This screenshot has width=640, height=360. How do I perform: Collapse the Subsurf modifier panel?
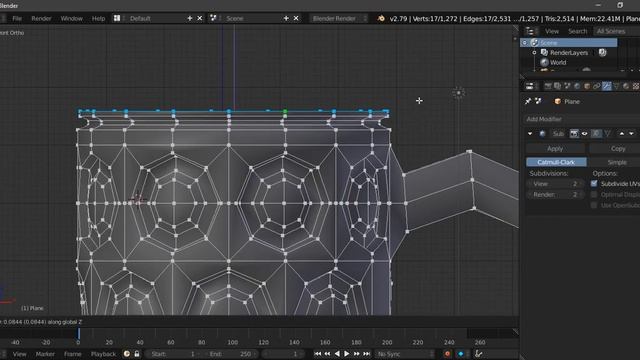coord(530,133)
